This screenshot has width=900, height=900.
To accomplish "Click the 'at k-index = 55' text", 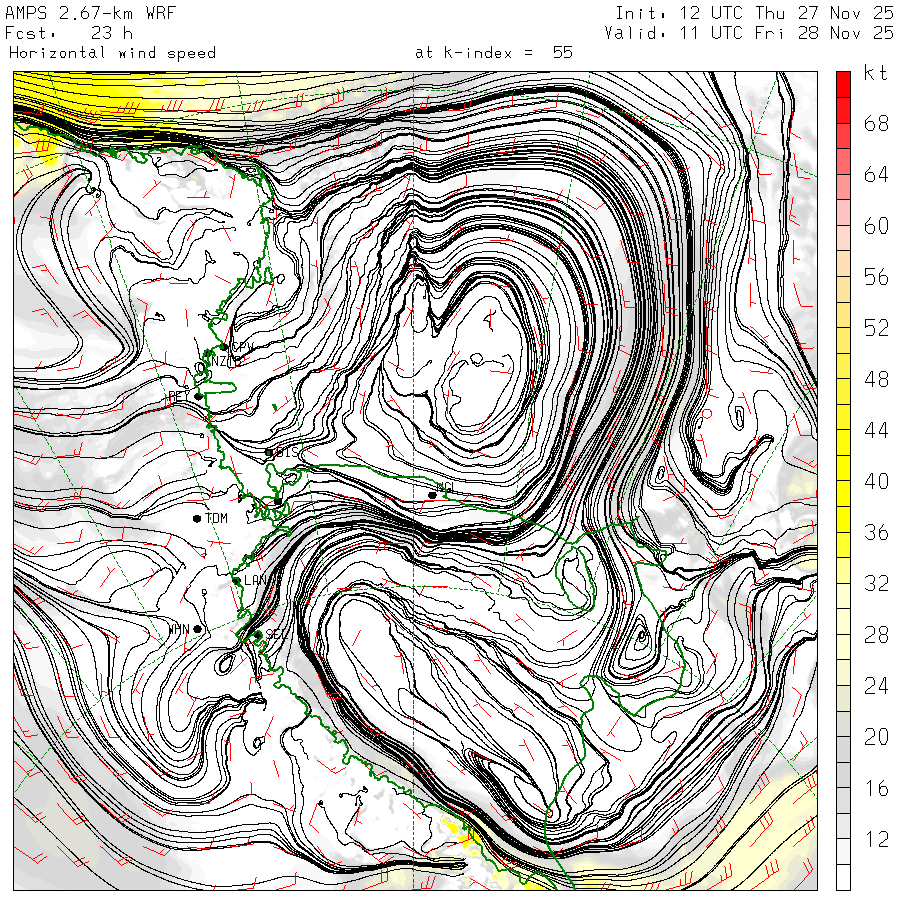I will click(494, 53).
